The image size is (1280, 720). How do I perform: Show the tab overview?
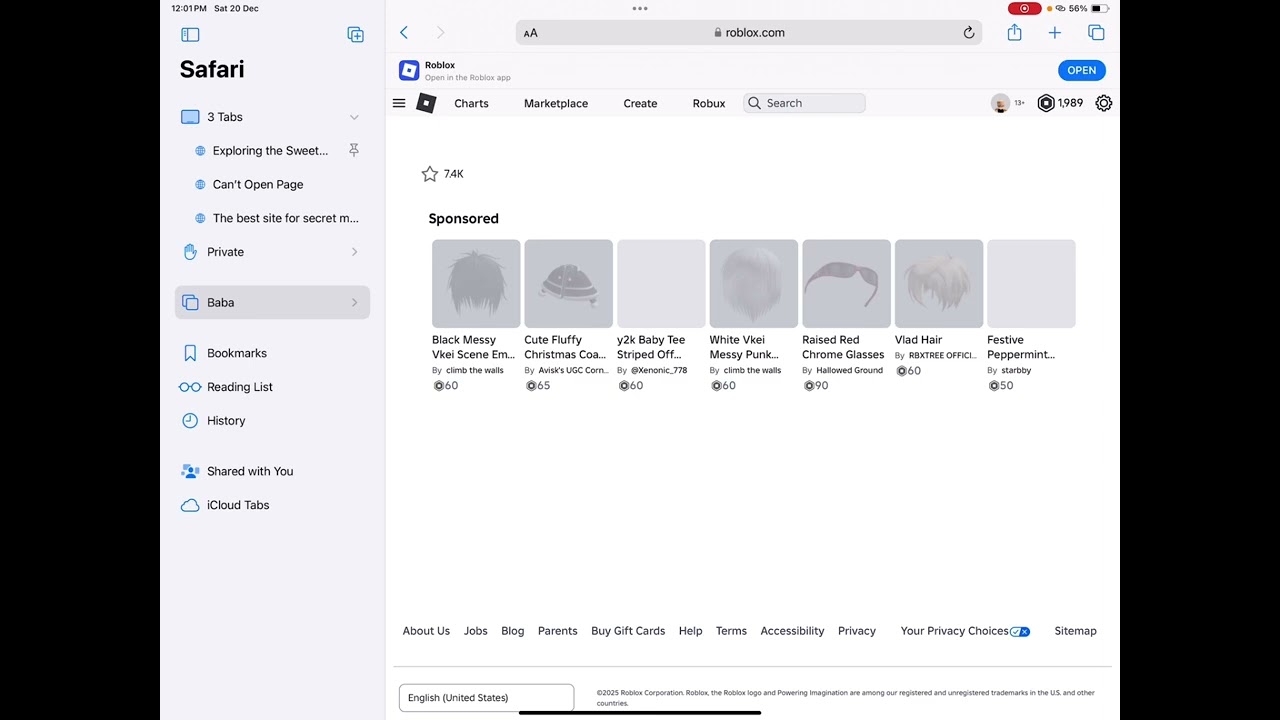(x=1096, y=33)
